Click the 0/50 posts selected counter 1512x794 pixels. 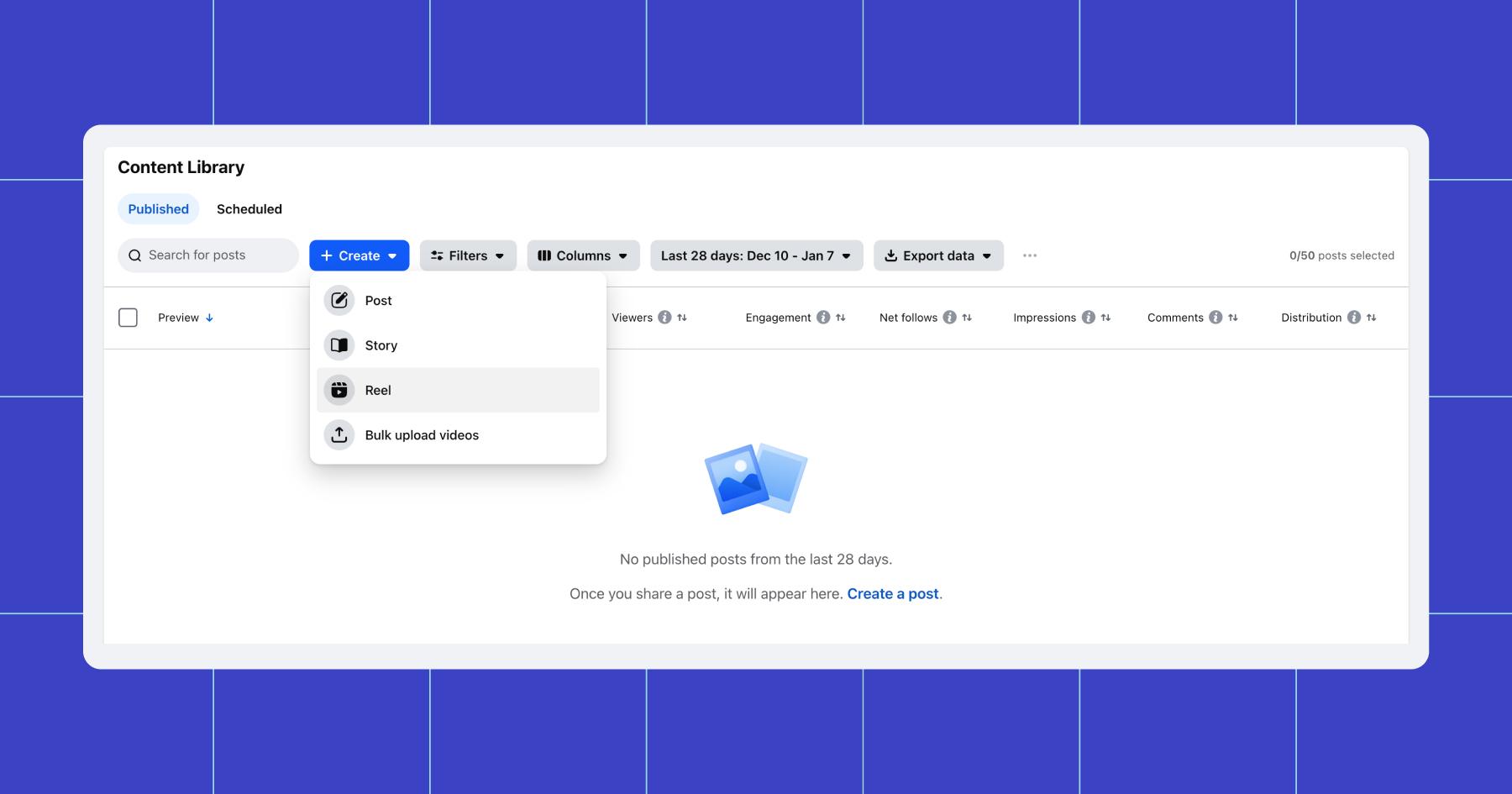1341,255
